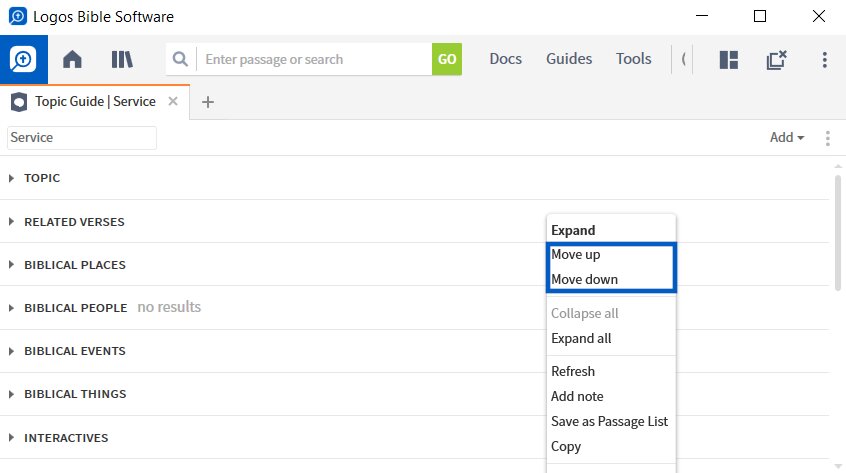
Task: Select Save as Passage List
Action: (x=609, y=421)
